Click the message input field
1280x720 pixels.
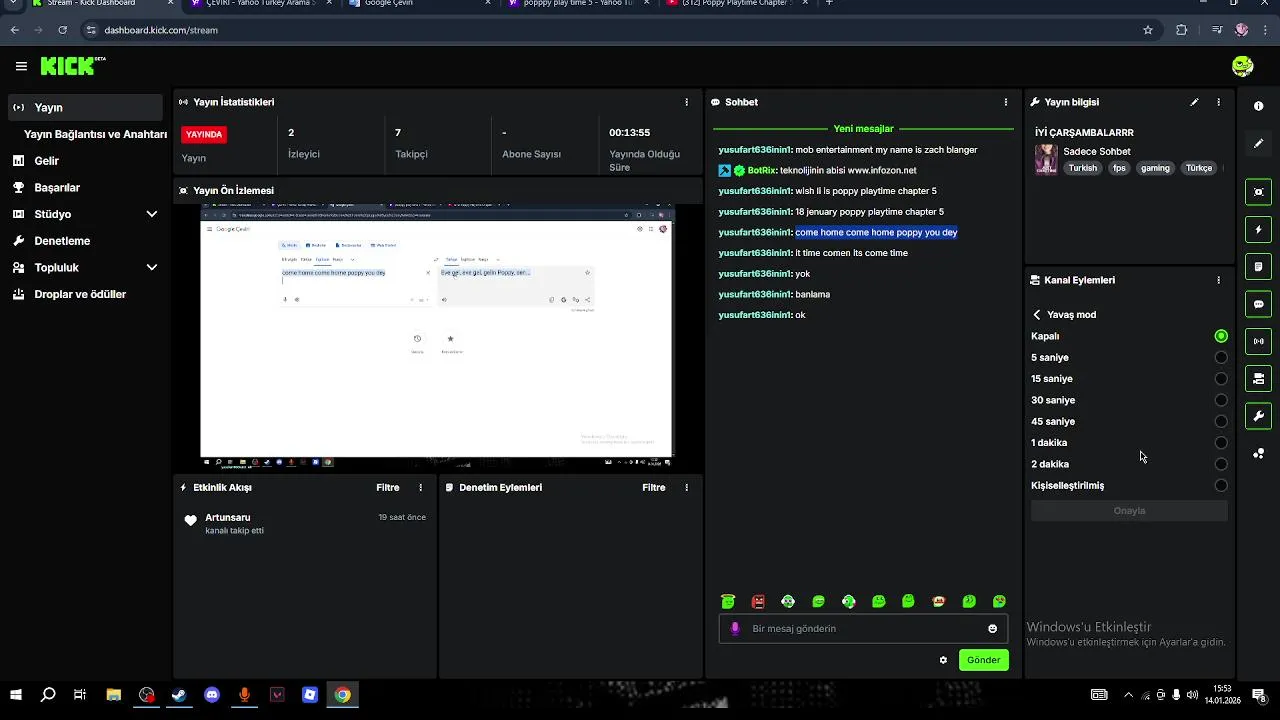(862, 628)
